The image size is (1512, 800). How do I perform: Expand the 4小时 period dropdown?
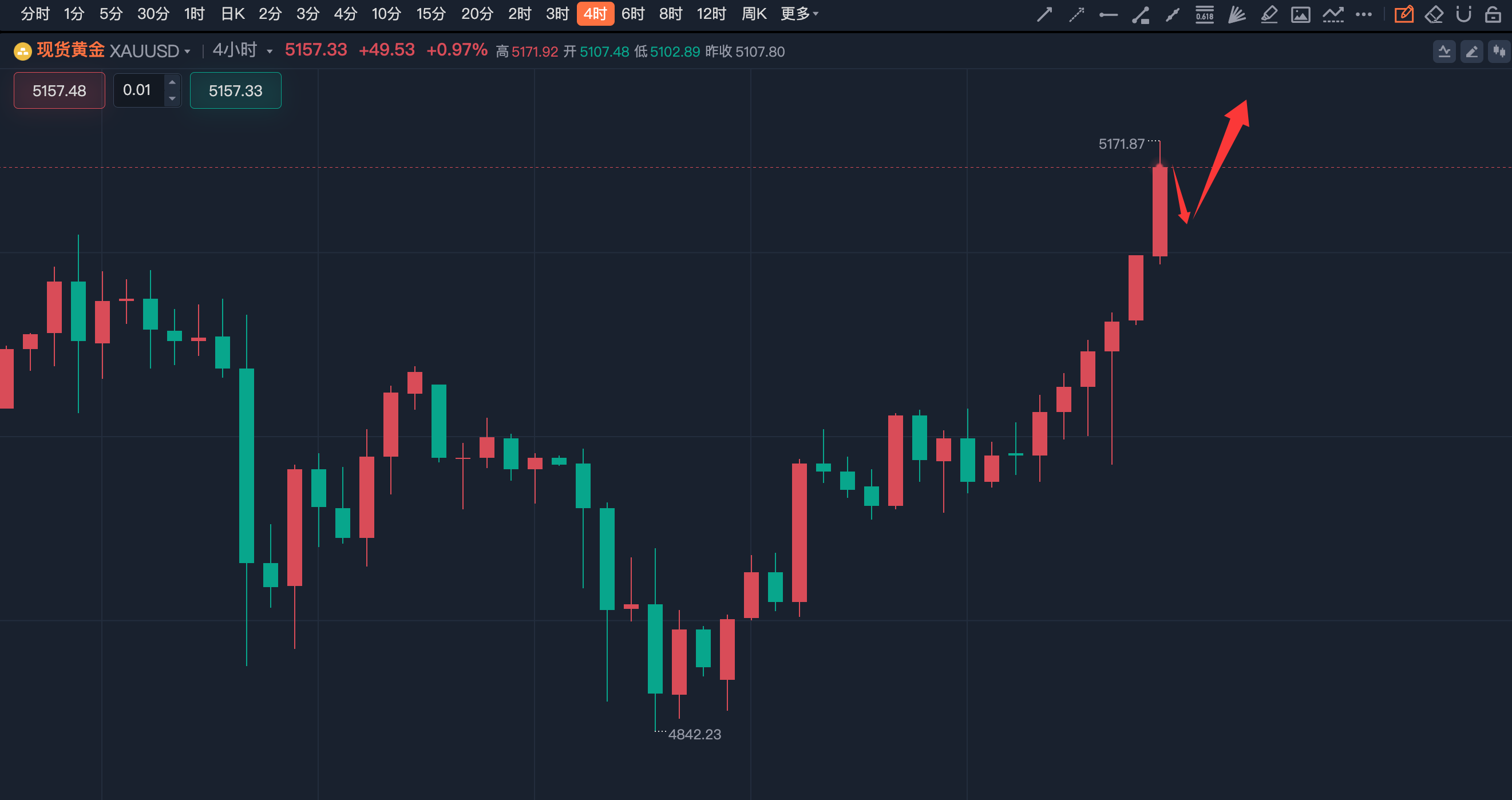270,52
